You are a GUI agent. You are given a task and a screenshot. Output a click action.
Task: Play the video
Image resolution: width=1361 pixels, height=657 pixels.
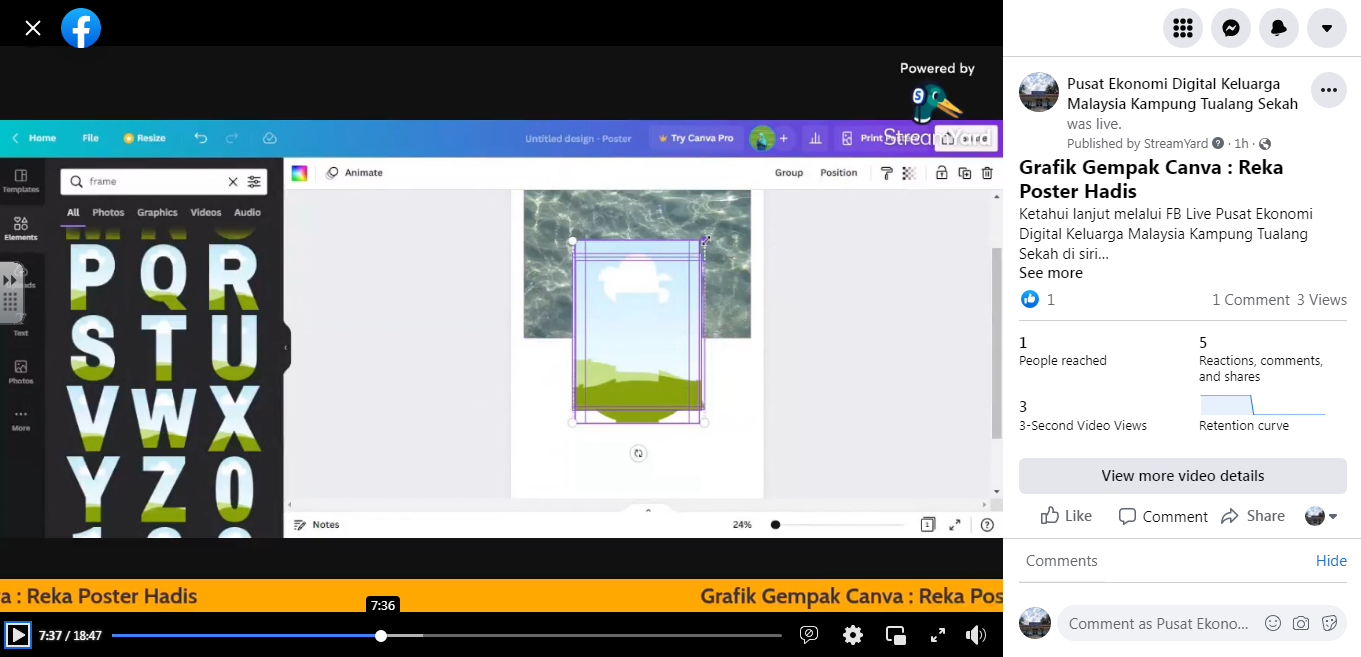pyautogui.click(x=18, y=635)
